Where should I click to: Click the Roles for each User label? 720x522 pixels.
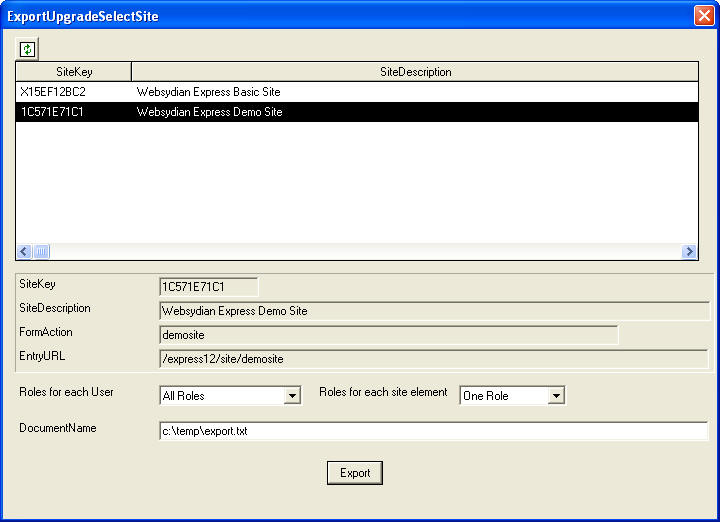(x=66, y=392)
